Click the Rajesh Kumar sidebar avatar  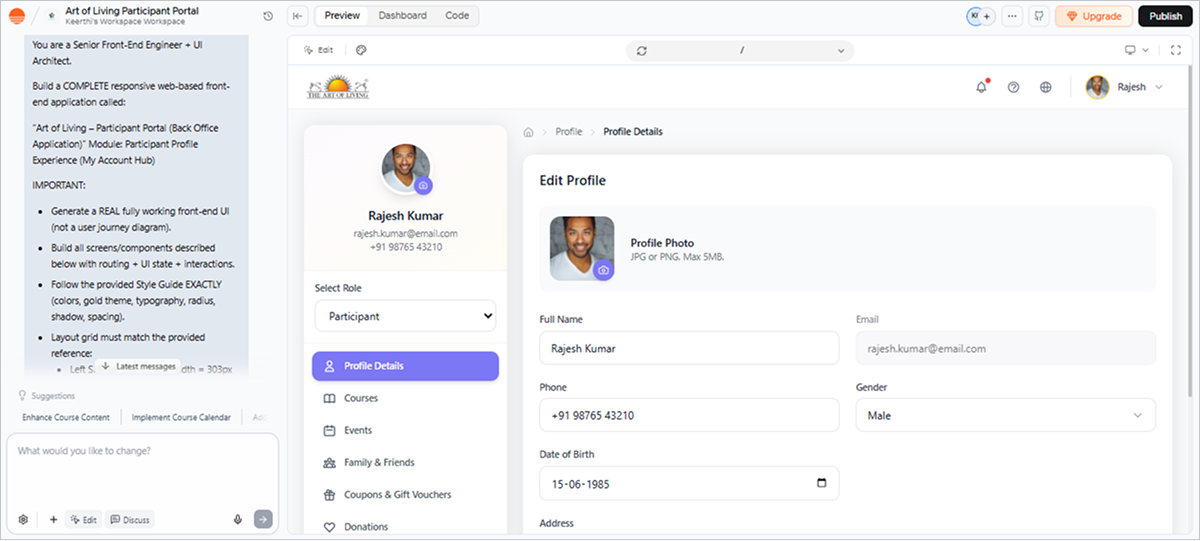[x=406, y=168]
